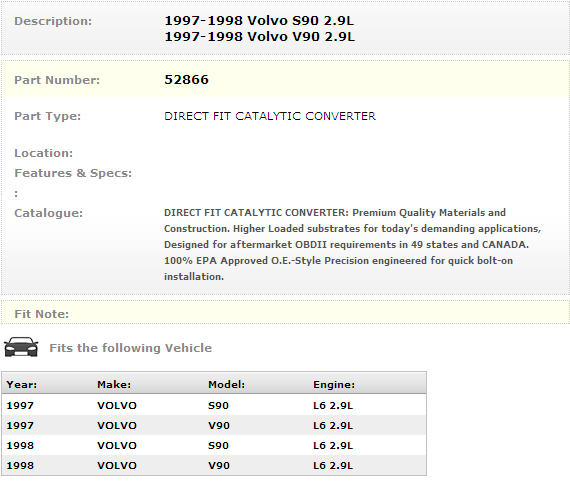Viewport: 570px width, 495px height.
Task: Click the Fit Note label
Action: click(x=41, y=314)
